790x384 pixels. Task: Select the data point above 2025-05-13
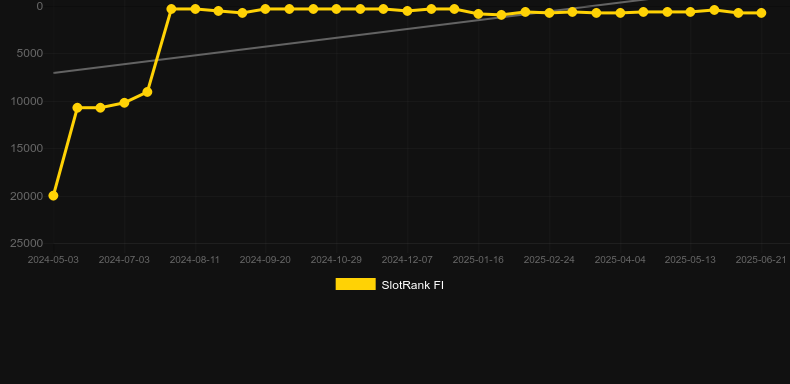coord(690,12)
